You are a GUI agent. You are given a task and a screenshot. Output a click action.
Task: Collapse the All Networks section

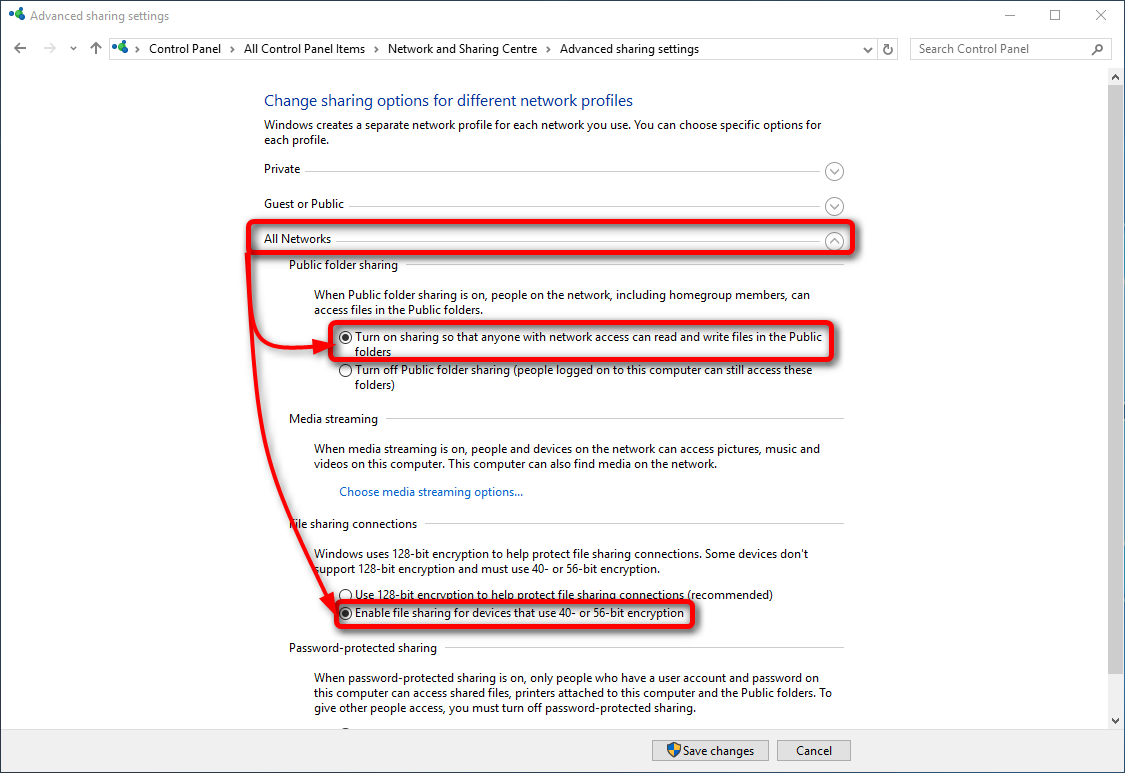point(834,241)
